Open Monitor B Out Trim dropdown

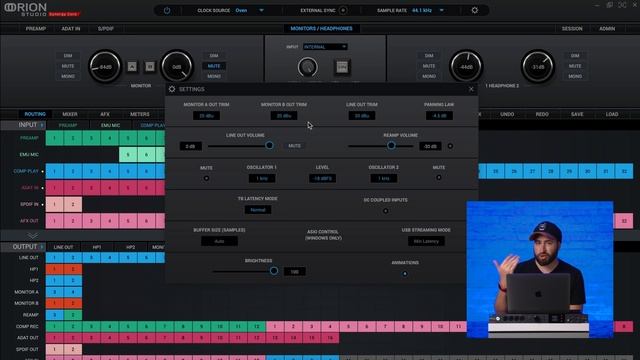click(284, 116)
